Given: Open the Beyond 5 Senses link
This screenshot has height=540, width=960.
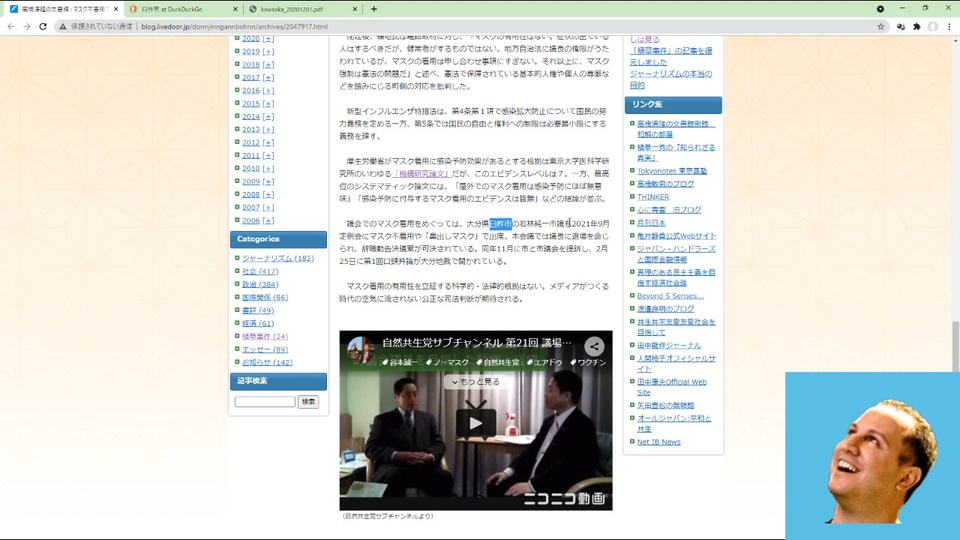Looking at the screenshot, I should click(x=670, y=296).
